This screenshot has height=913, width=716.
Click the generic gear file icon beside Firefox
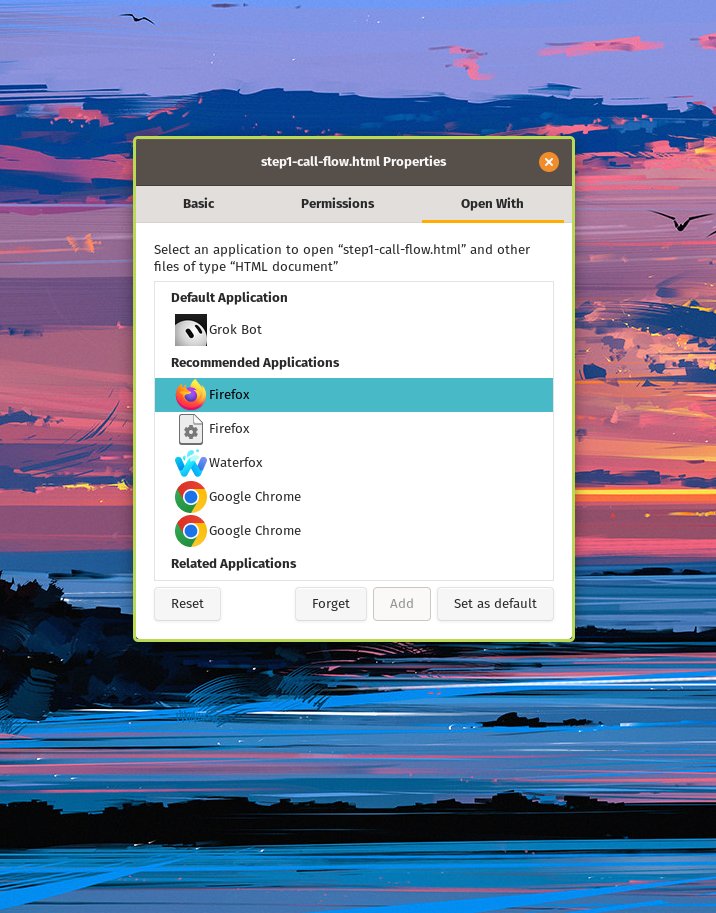[x=191, y=429]
